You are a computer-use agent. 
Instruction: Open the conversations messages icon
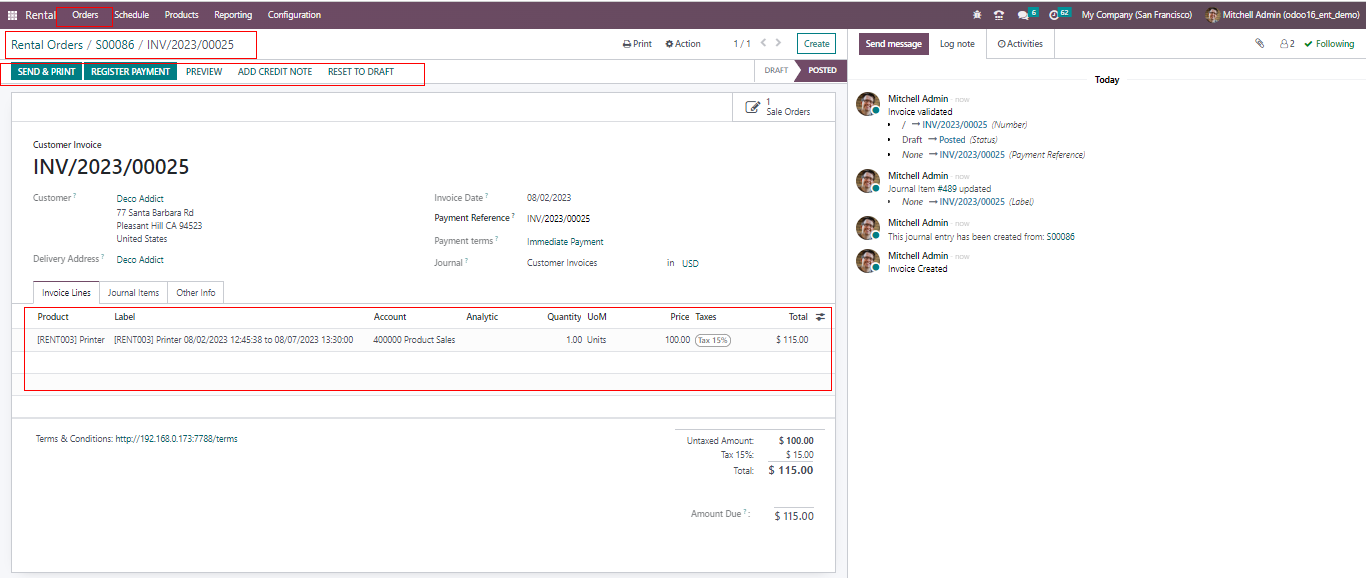pyautogui.click(x=1025, y=15)
